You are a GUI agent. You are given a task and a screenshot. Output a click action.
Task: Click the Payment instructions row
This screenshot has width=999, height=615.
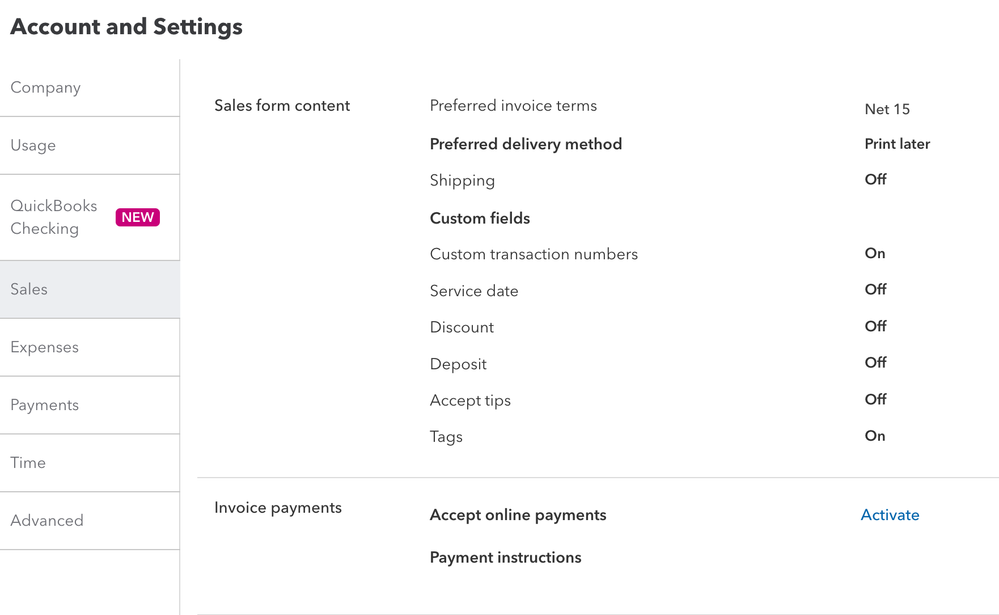(505, 558)
